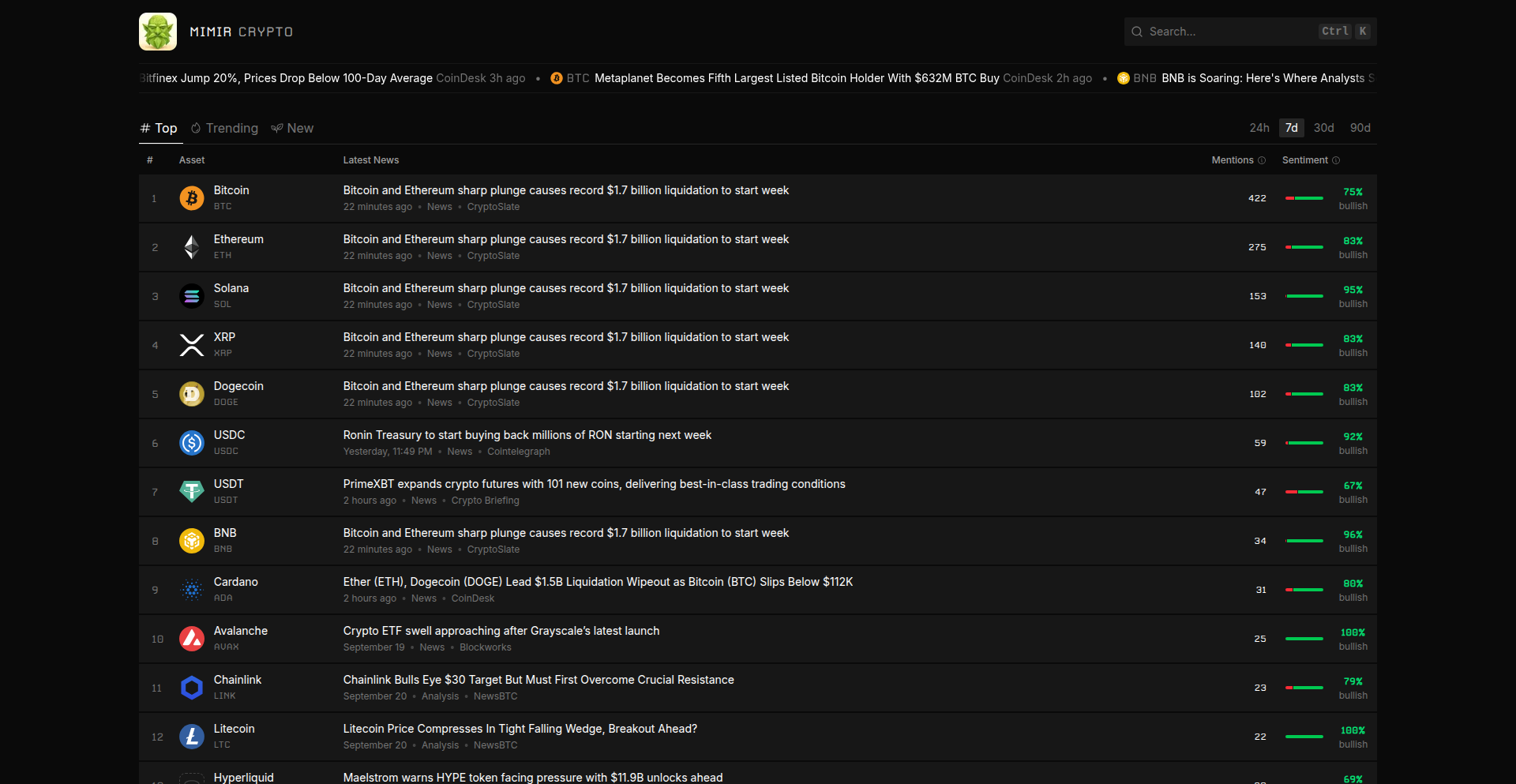The height and width of the screenshot is (784, 1516).
Task: Click the Avalanche sentiment bar
Action: [1304, 639]
